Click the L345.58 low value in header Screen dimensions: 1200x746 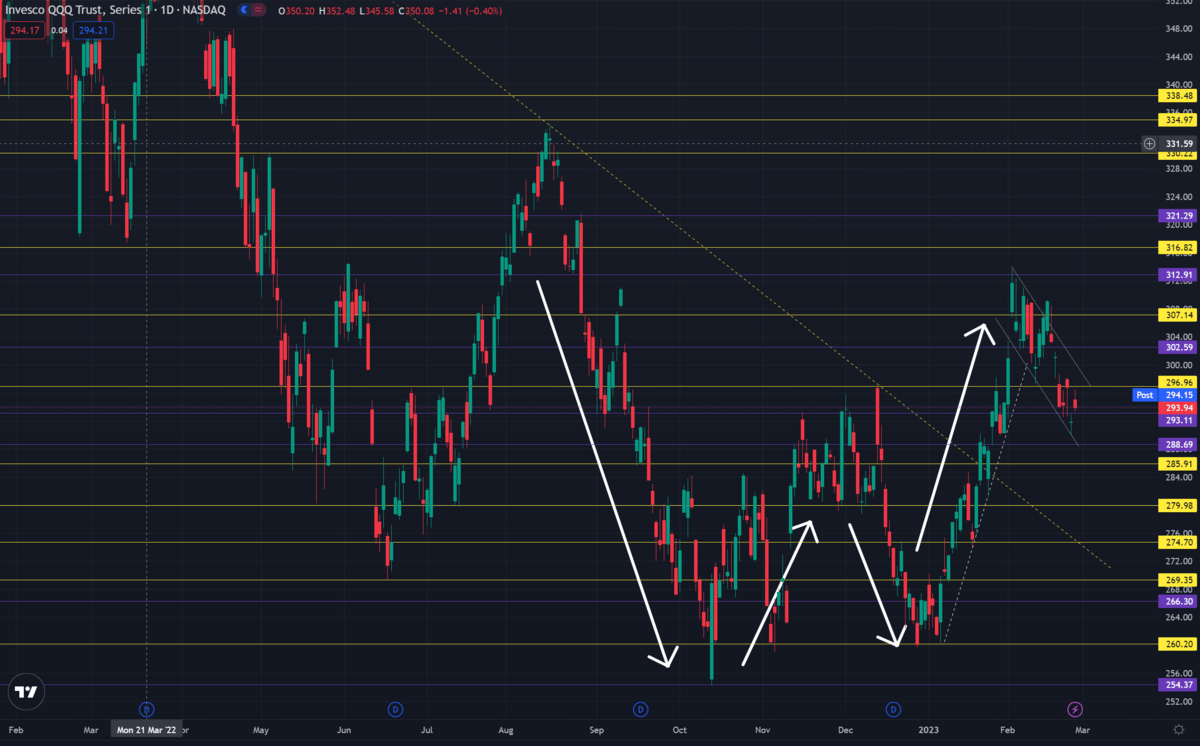377,9
